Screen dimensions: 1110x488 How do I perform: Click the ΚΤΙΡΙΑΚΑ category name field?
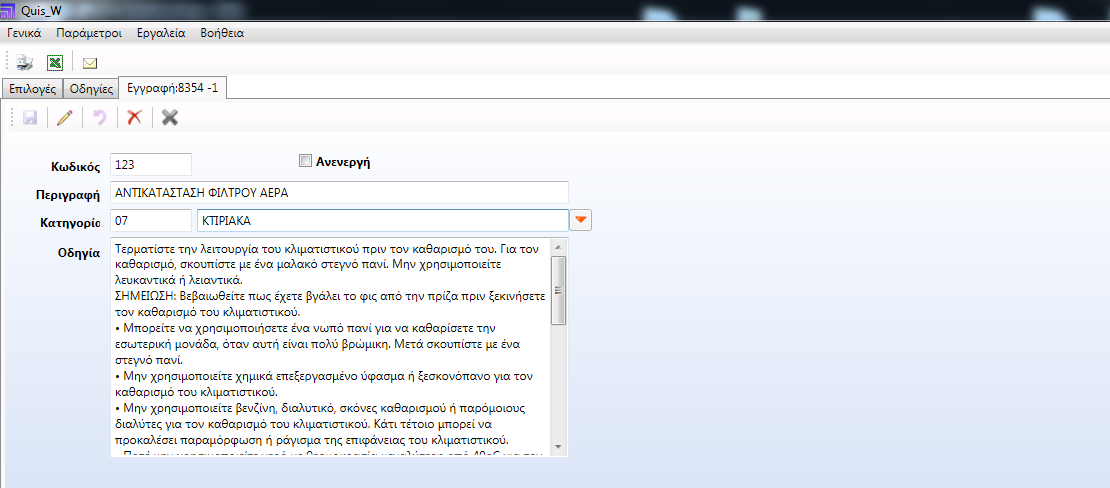(x=382, y=220)
